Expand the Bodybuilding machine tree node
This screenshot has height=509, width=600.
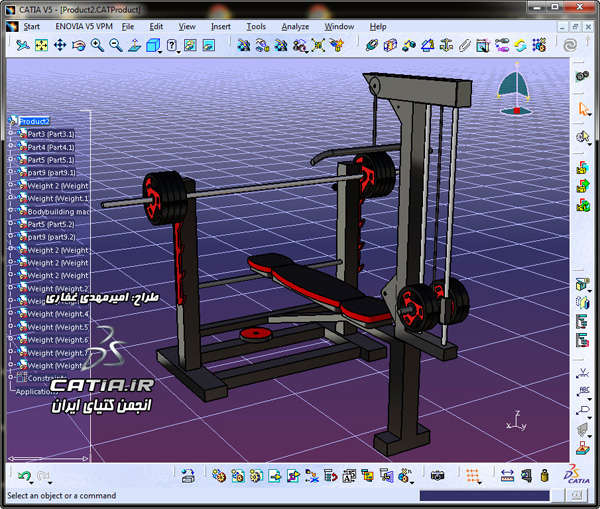pos(10,210)
